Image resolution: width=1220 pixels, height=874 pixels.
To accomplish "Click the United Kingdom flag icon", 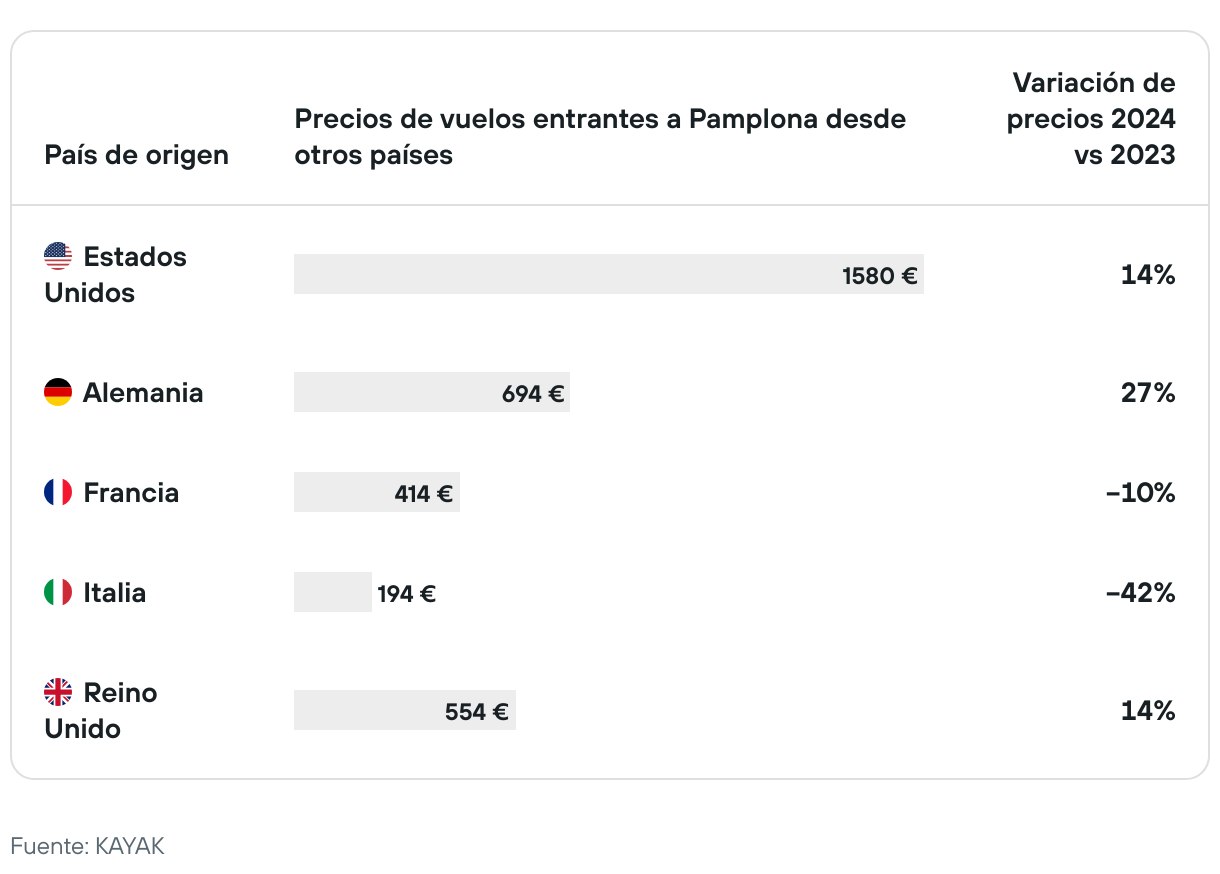I will [58, 692].
